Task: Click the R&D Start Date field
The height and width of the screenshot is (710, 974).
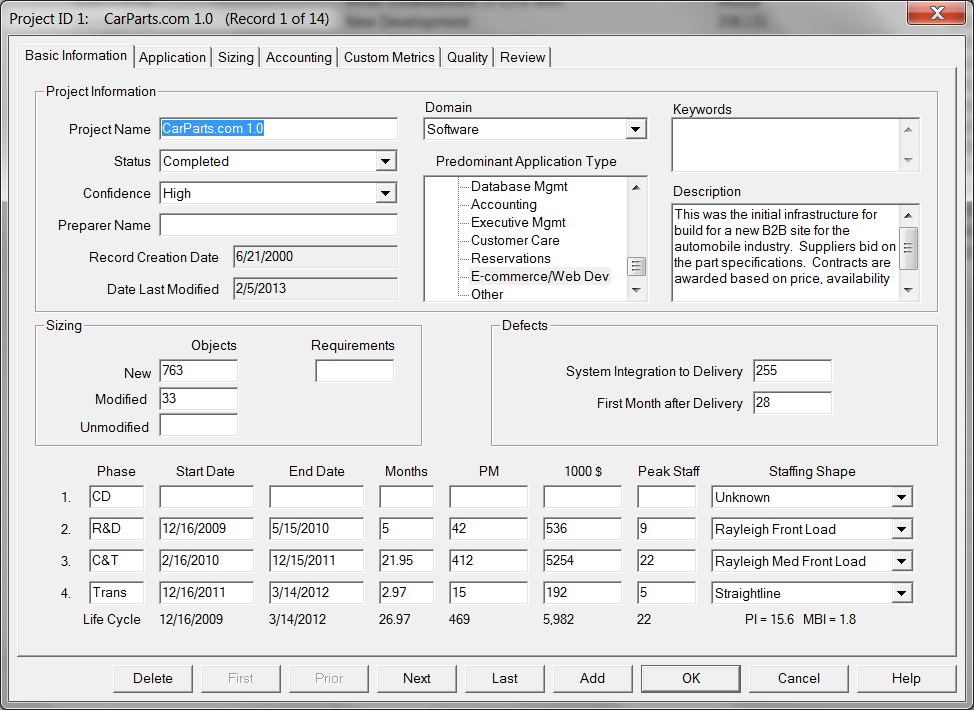Action: (206, 529)
